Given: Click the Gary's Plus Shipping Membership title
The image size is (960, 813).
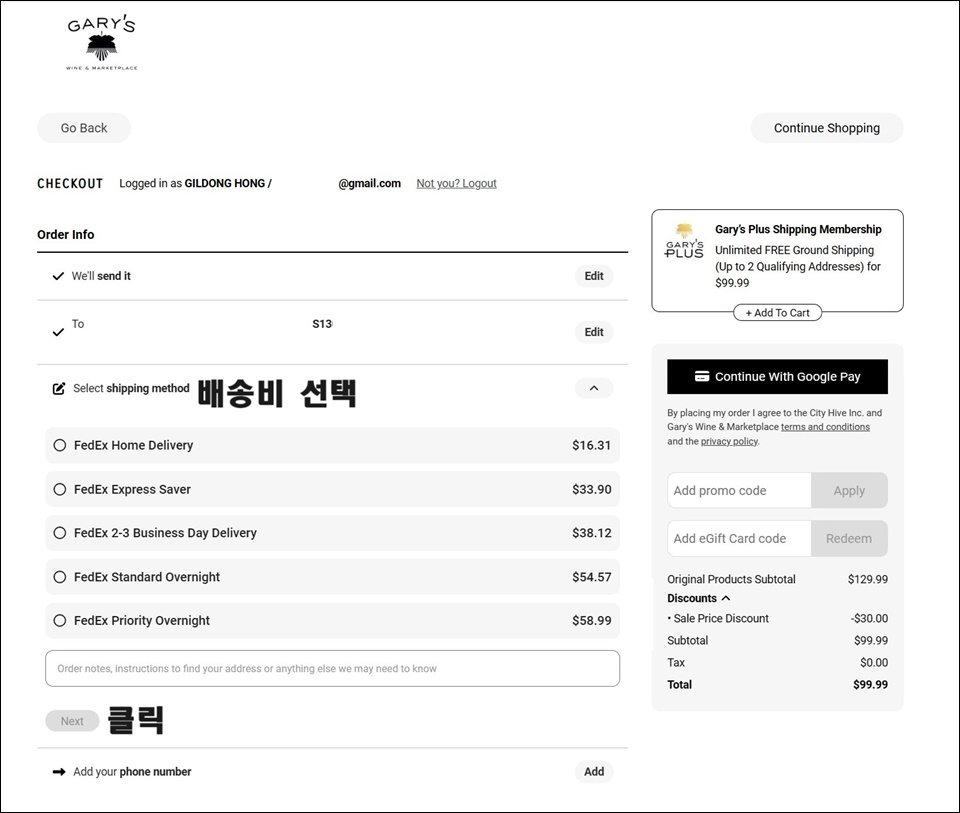Looking at the screenshot, I should coord(798,230).
